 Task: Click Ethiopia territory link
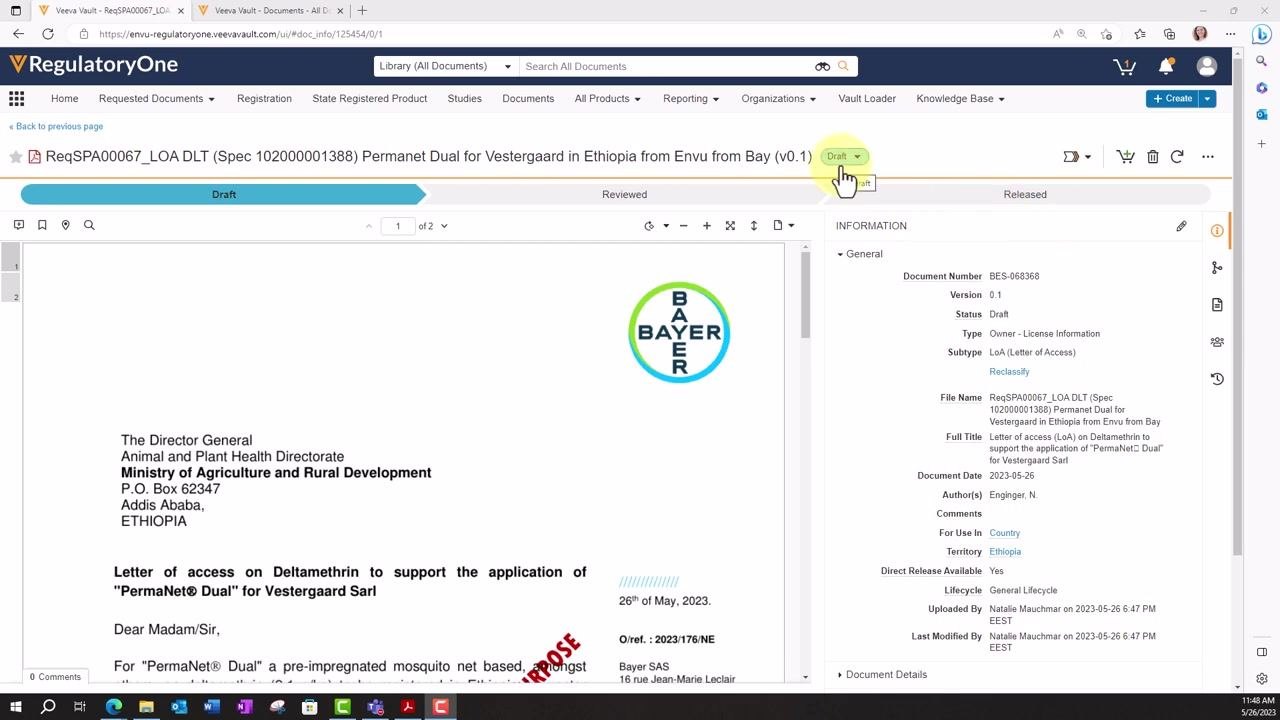(1005, 552)
